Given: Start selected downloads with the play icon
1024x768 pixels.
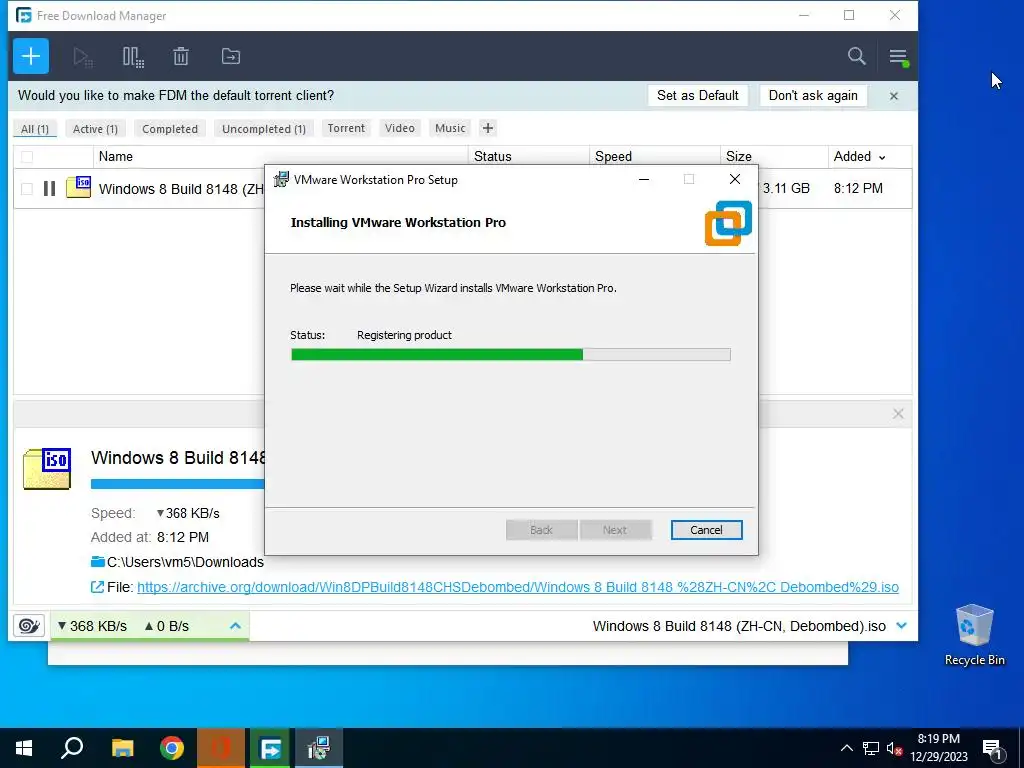Looking at the screenshot, I should point(83,57).
